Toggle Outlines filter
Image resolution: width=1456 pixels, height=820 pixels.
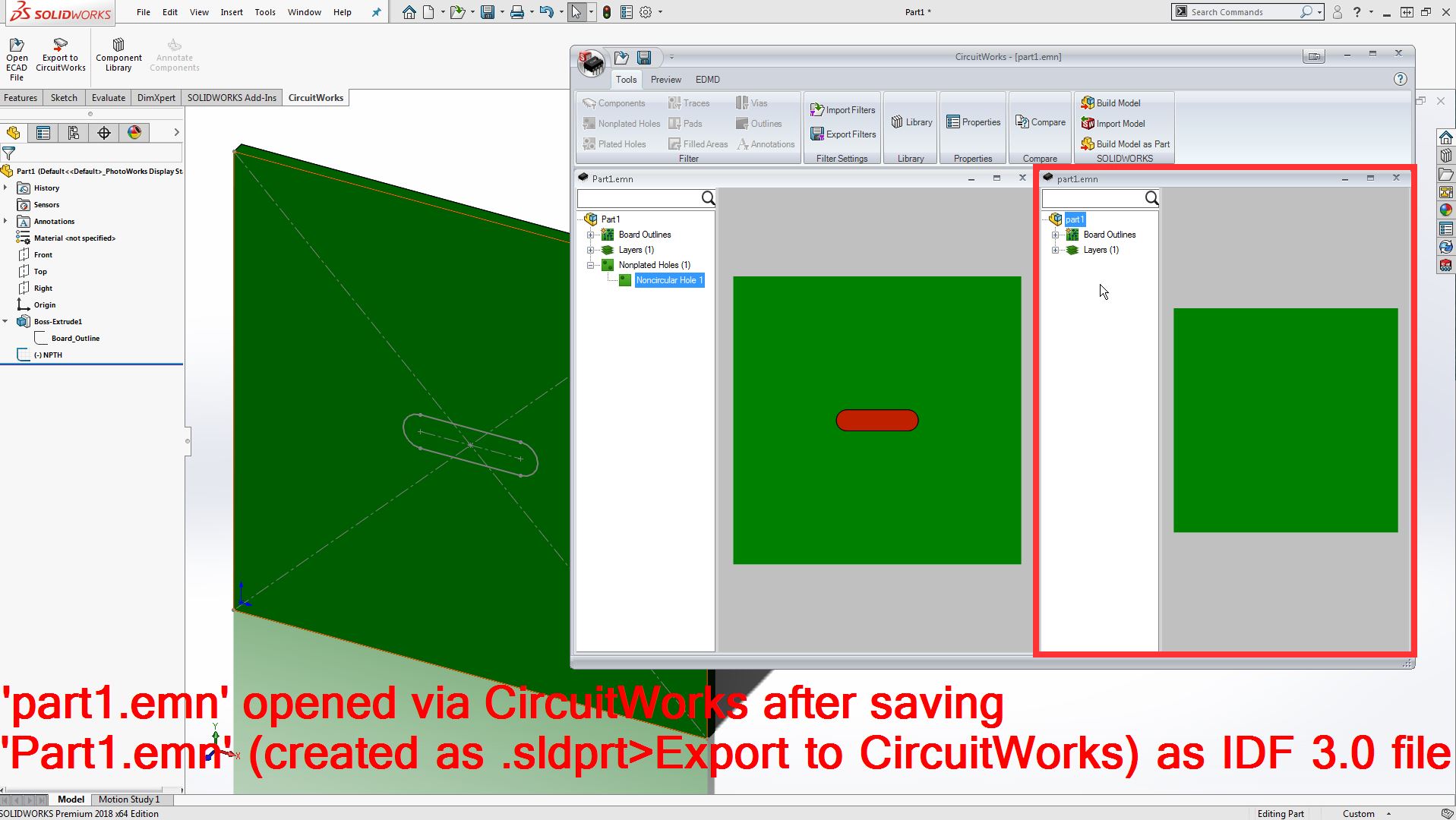click(759, 123)
